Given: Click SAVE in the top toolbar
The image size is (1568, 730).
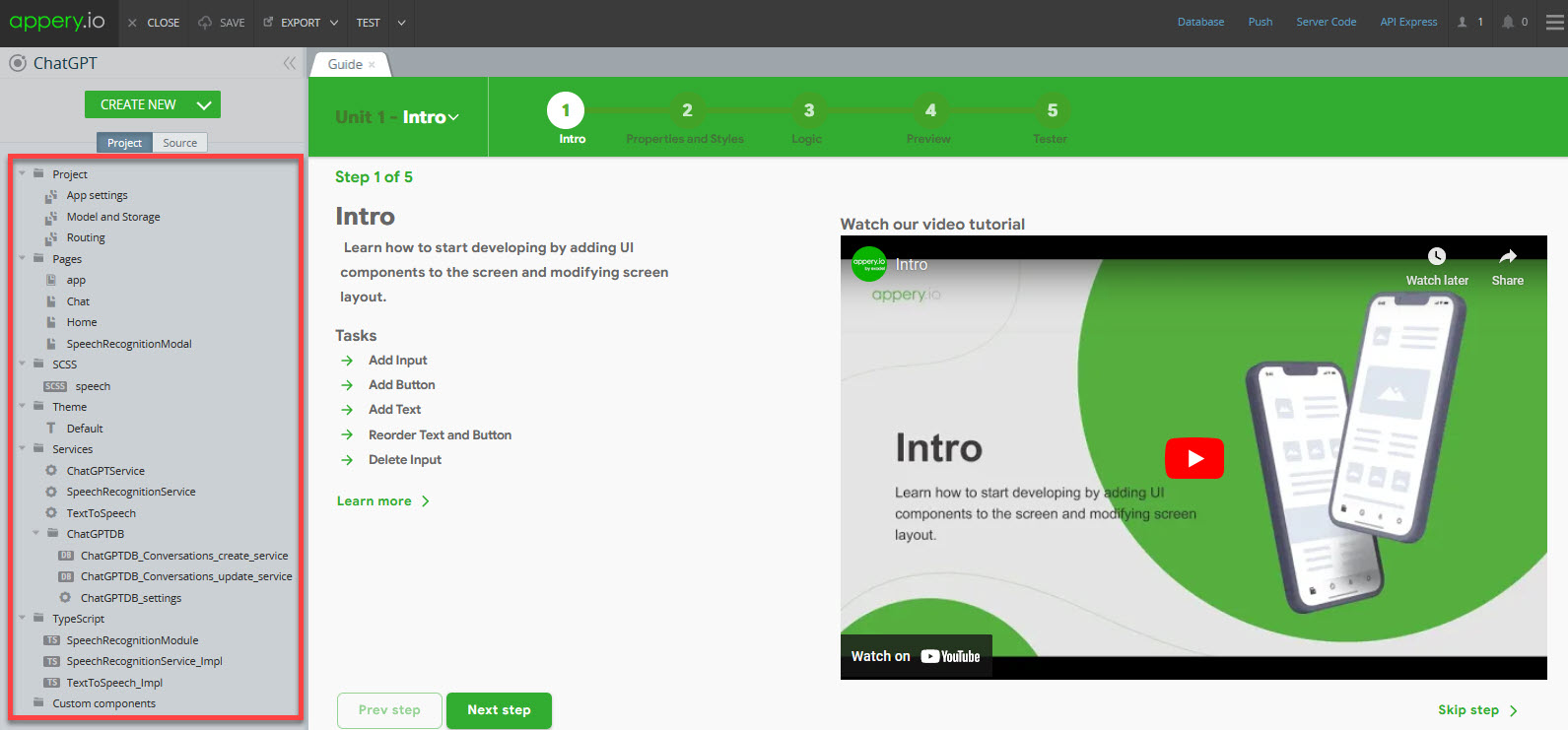Looking at the screenshot, I should [x=222, y=23].
